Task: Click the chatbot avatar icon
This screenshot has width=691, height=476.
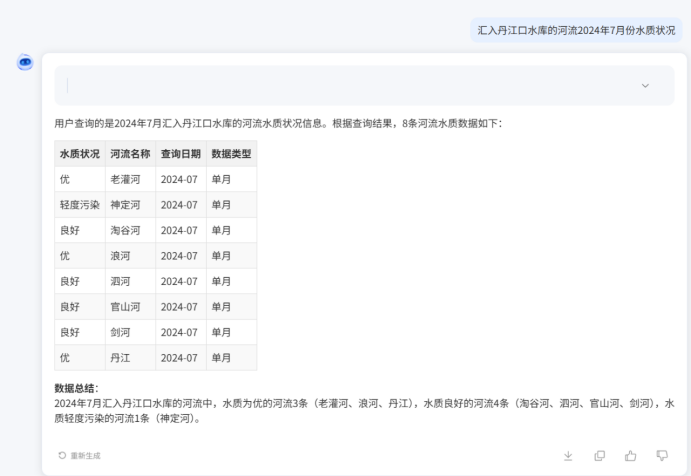Action: click(25, 62)
